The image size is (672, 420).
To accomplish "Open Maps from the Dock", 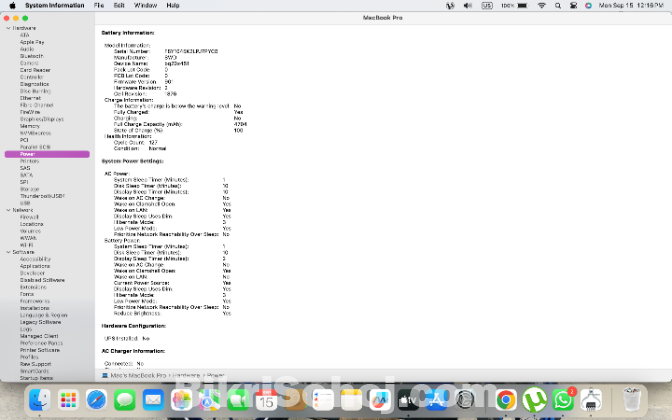I will pyautogui.click(x=210, y=400).
